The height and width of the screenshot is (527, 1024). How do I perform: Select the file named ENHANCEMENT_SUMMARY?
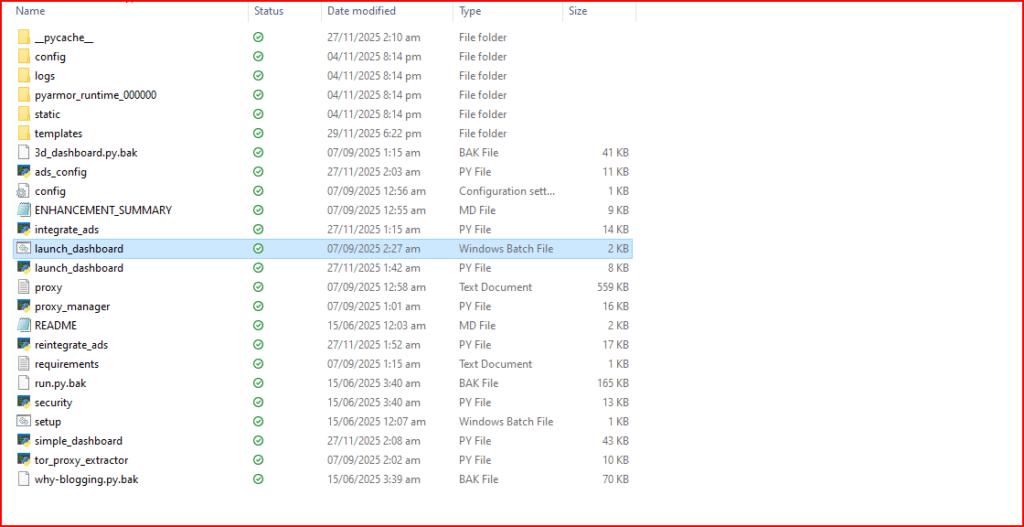[x=103, y=210]
